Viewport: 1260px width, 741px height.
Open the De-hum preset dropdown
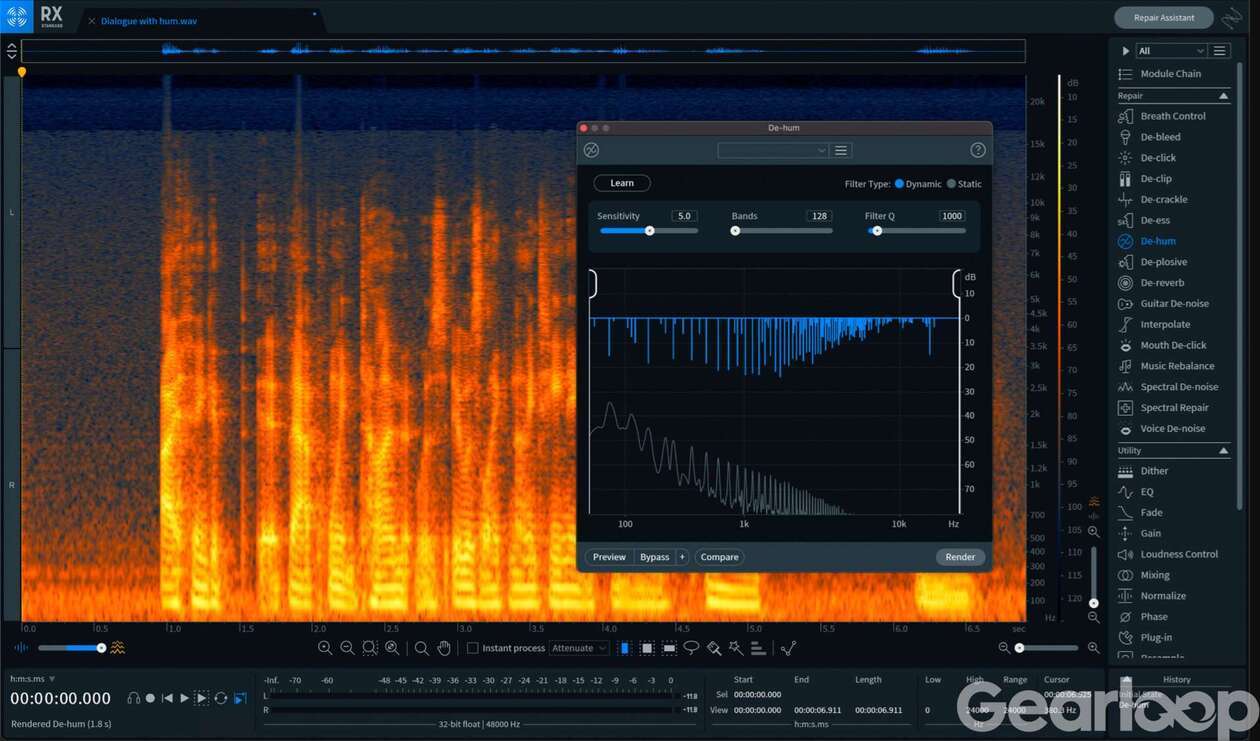pyautogui.click(x=772, y=150)
